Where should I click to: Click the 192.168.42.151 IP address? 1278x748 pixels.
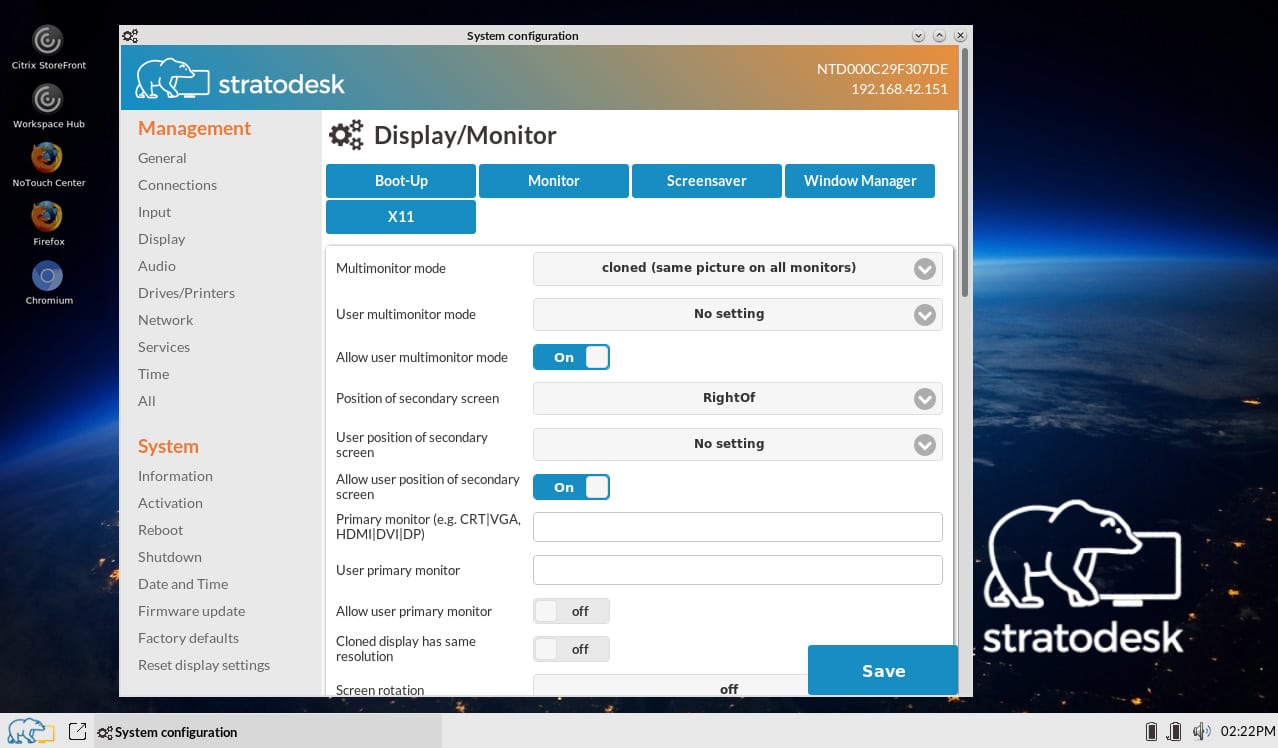tap(899, 89)
